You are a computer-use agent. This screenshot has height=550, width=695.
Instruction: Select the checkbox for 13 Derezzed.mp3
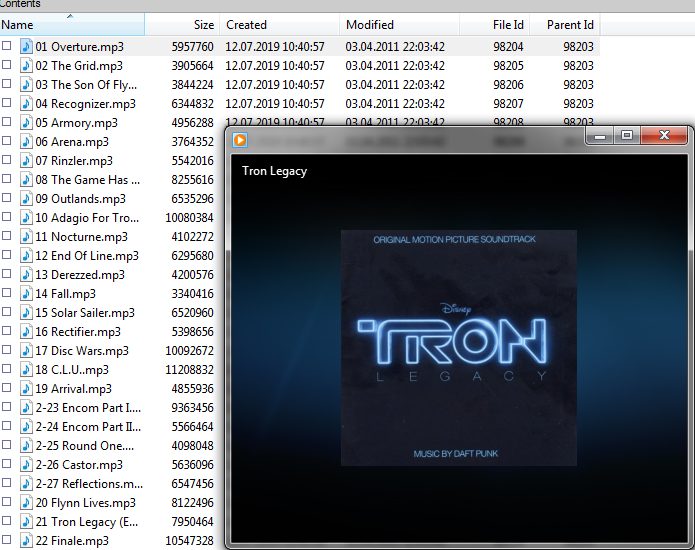(x=6, y=274)
